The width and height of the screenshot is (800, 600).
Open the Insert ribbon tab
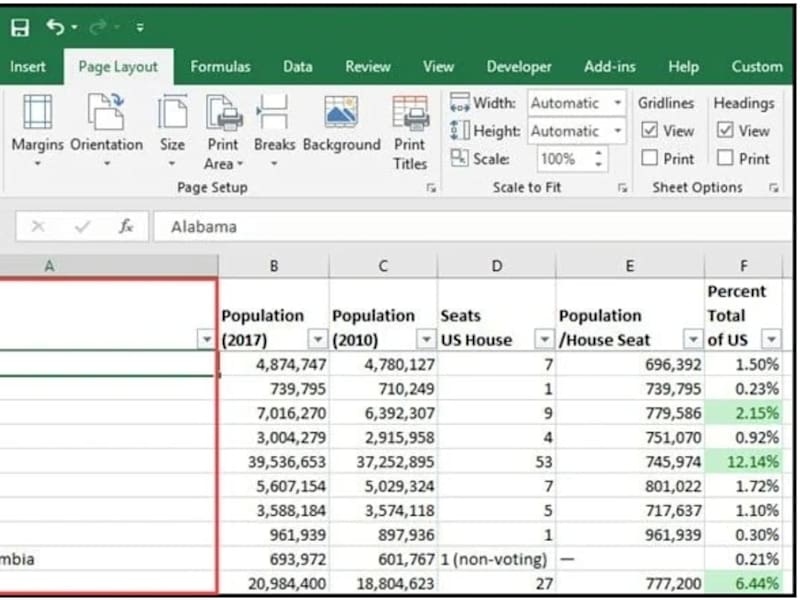pyautogui.click(x=28, y=67)
